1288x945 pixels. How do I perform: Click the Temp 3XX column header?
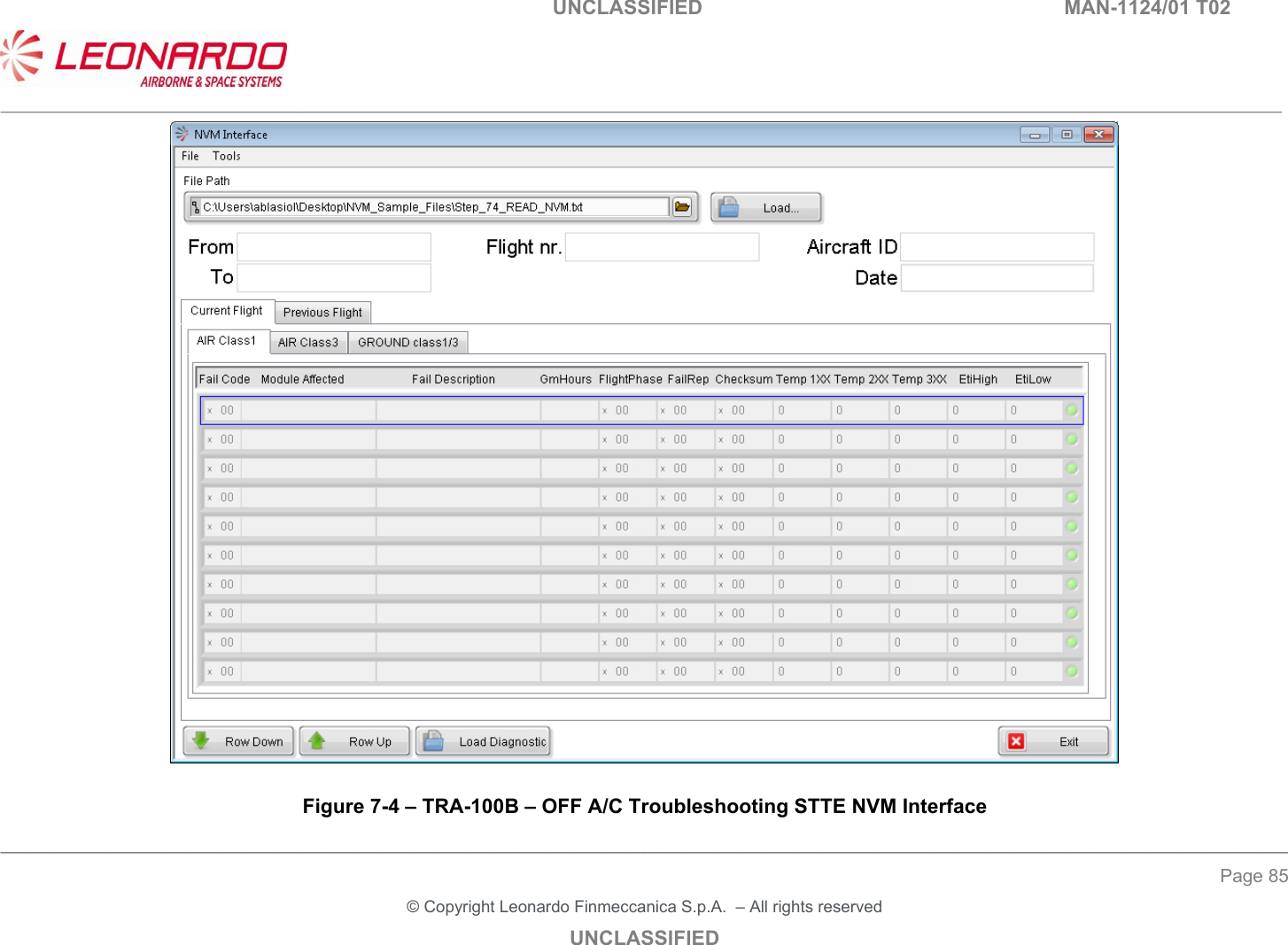tap(919, 379)
